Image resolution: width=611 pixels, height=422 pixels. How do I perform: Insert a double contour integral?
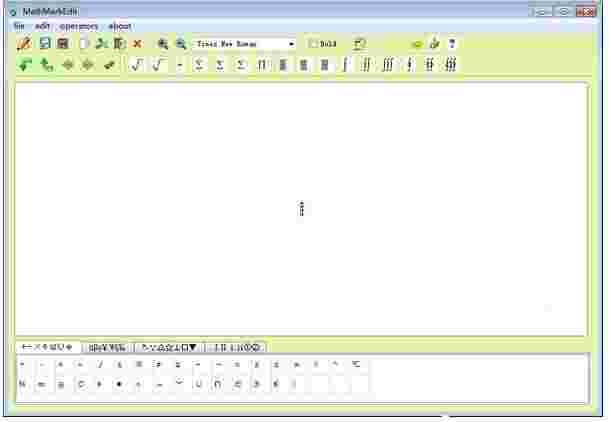tap(430, 64)
